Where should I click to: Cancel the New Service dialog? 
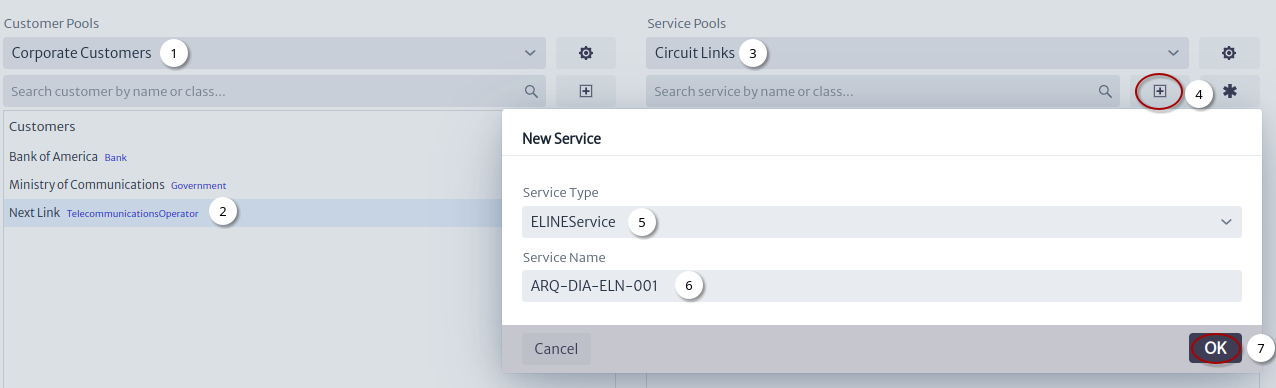(556, 349)
